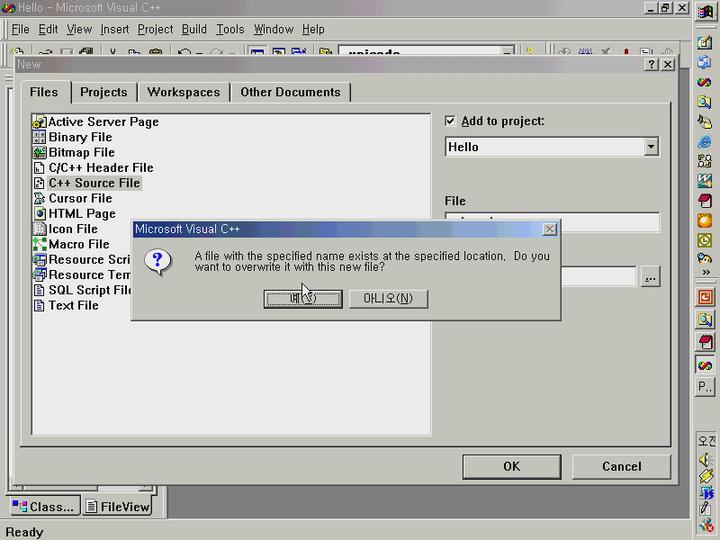Click the tray icon with red X
Viewport: 720px width, 540px height.
705,526
